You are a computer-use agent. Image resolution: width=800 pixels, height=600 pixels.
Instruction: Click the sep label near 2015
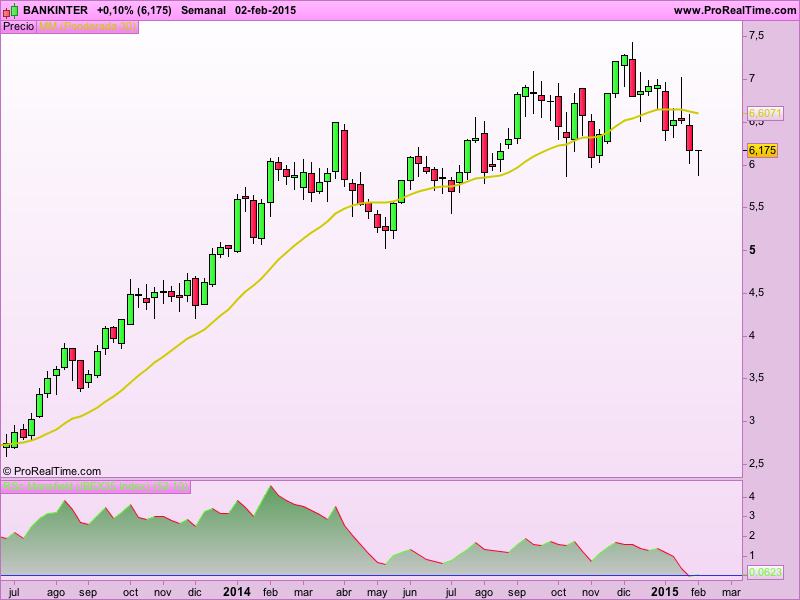click(517, 593)
